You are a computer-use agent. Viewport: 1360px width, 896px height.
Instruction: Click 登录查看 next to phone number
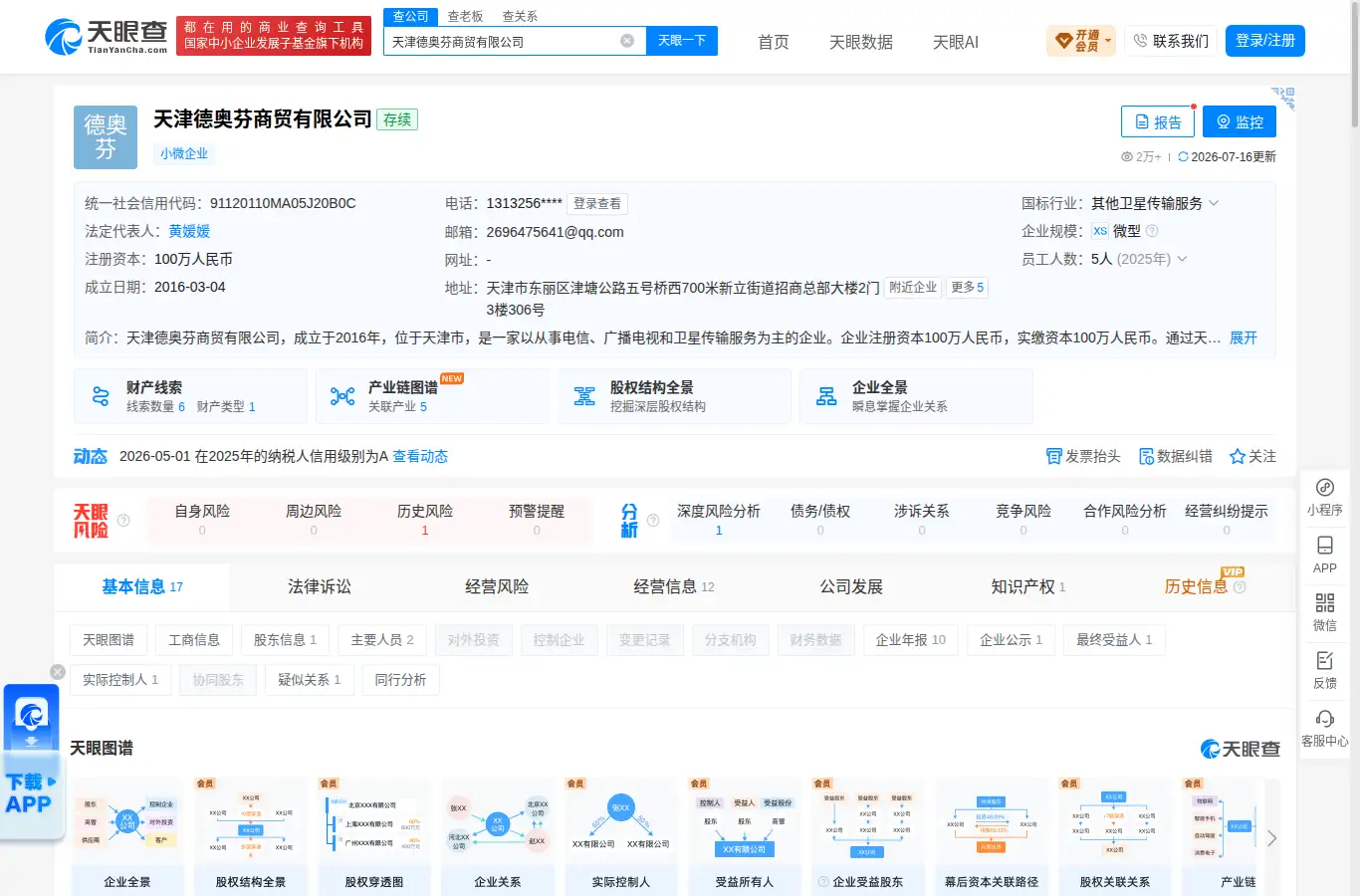coord(597,203)
